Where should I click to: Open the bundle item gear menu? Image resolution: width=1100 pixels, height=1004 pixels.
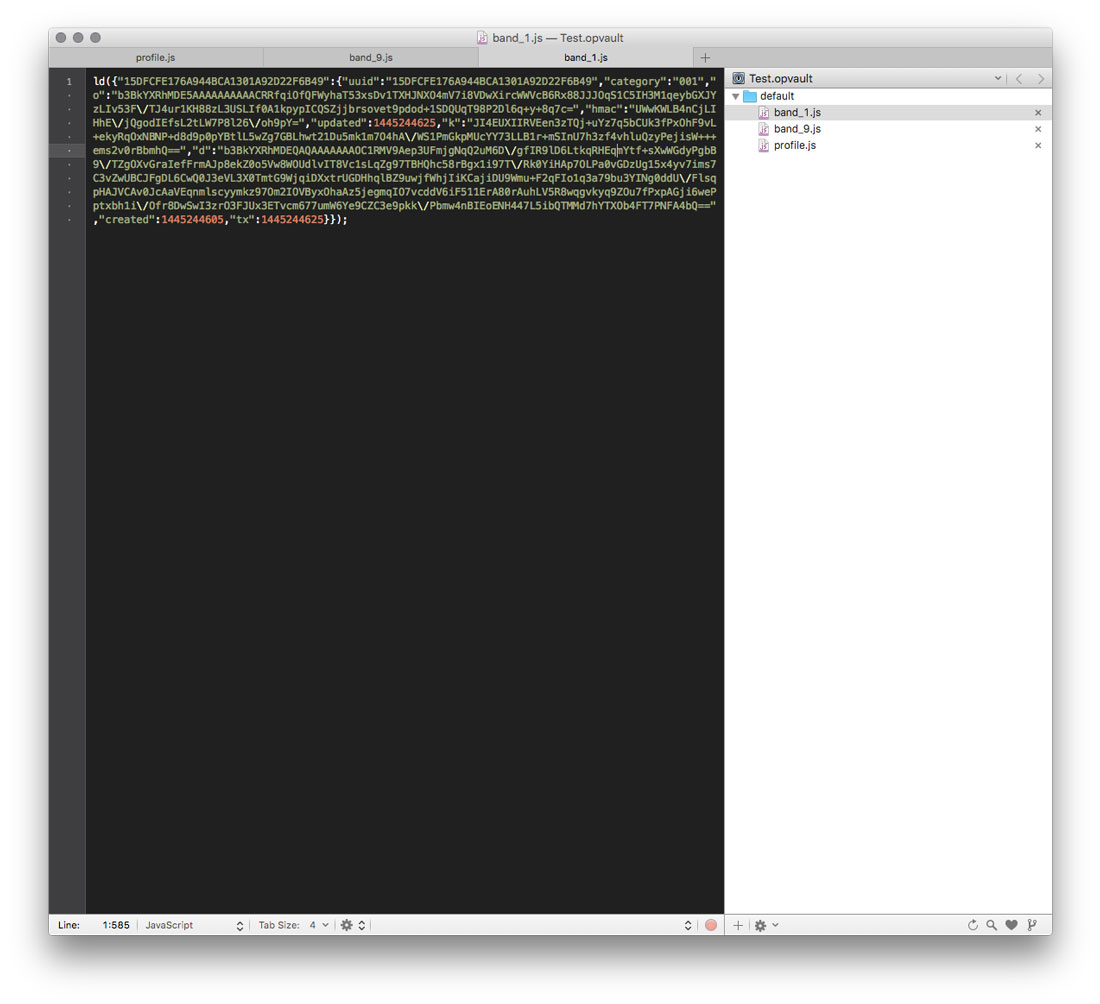352,925
